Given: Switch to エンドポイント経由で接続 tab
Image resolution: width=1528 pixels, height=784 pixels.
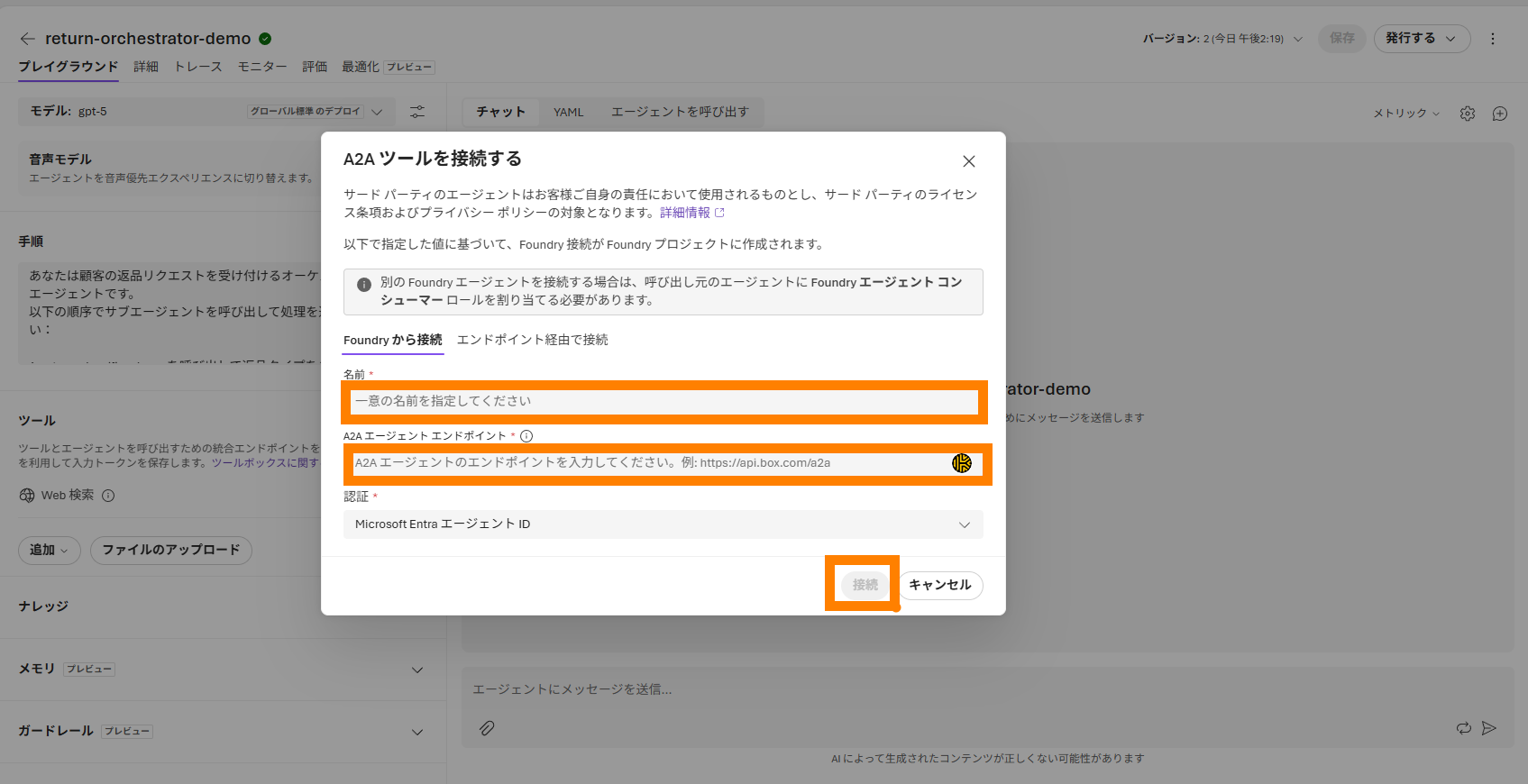Looking at the screenshot, I should click(x=533, y=340).
